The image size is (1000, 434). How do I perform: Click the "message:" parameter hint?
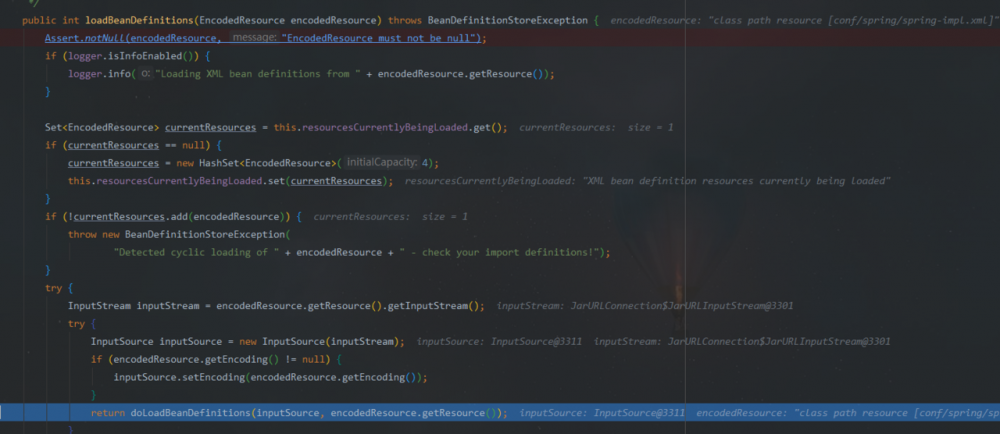point(254,38)
